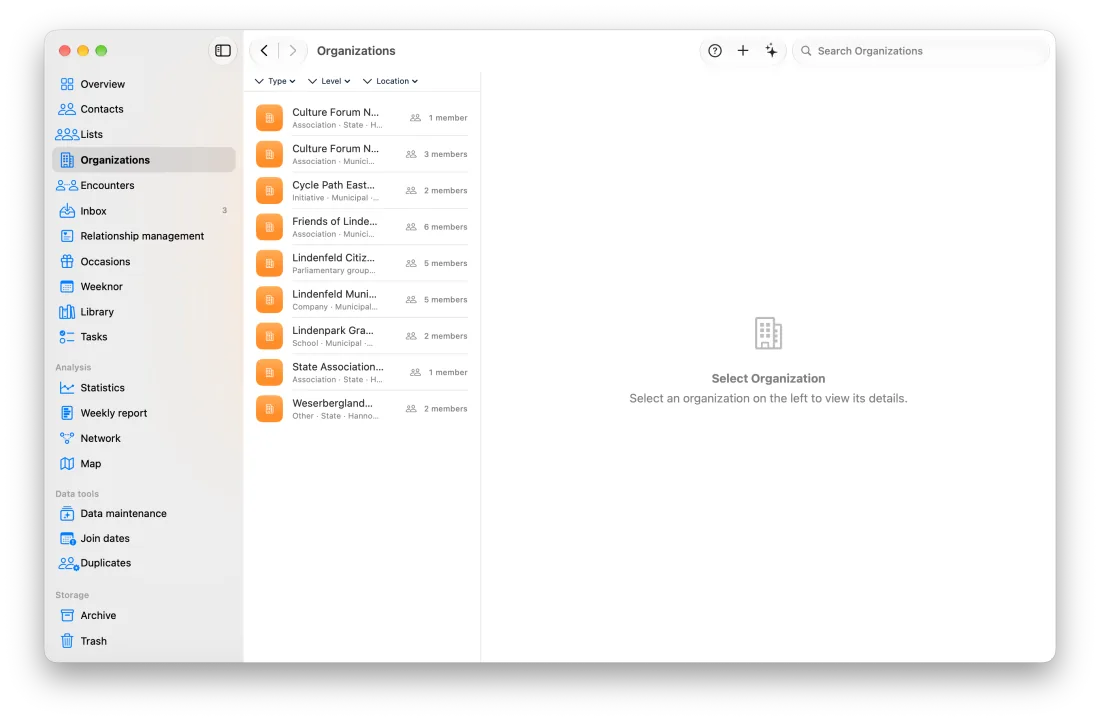Image resolution: width=1100 pixels, height=721 pixels.
Task: Select the State Association organization
Action: [361, 373]
